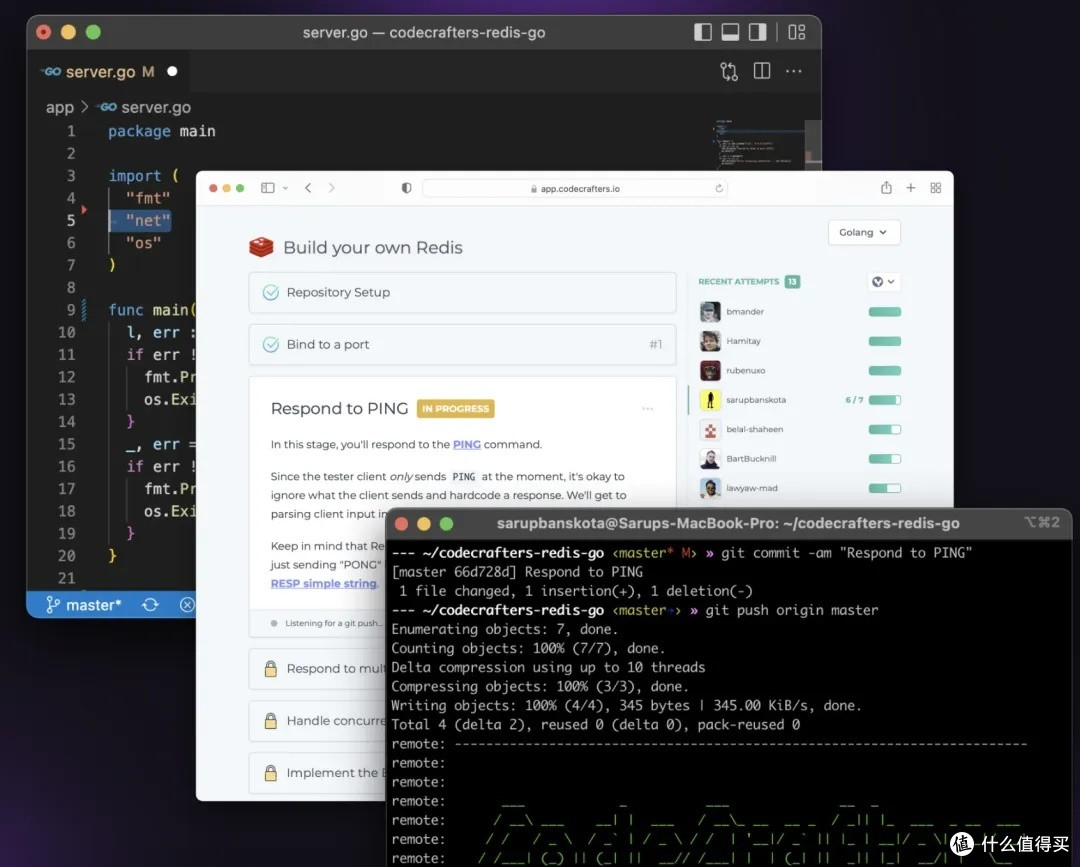Image resolution: width=1080 pixels, height=867 pixels.
Task: Click errors icon in VS Code status bar
Action: point(187,605)
